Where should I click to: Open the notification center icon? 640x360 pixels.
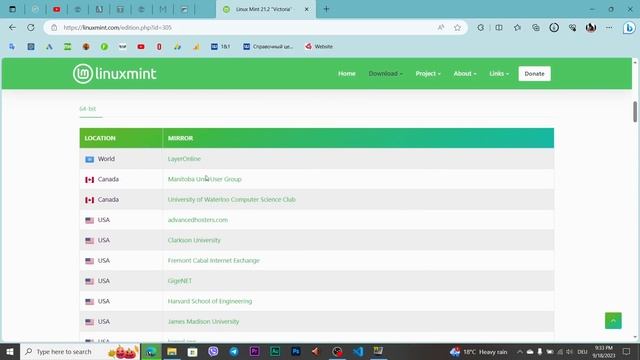627,351
